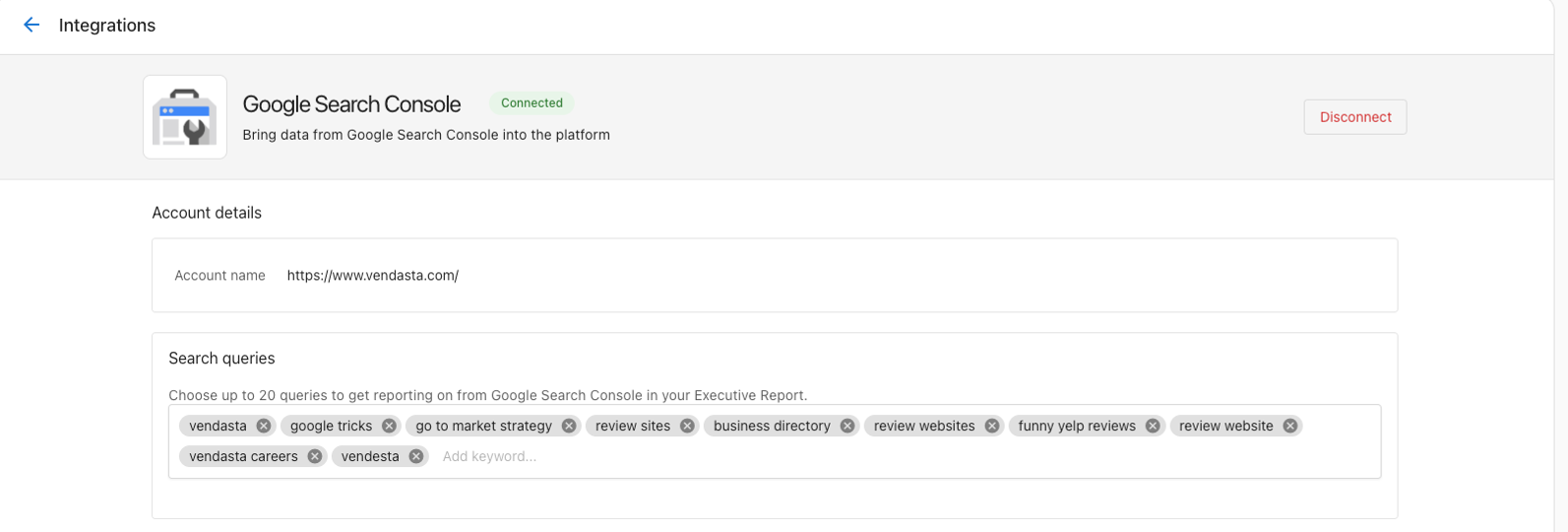Disconnect Google Search Console integration
1568x532 pixels.
[1354, 117]
